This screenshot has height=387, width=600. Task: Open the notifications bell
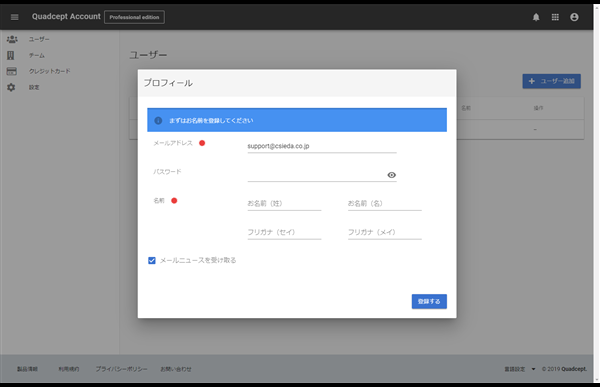point(536,17)
